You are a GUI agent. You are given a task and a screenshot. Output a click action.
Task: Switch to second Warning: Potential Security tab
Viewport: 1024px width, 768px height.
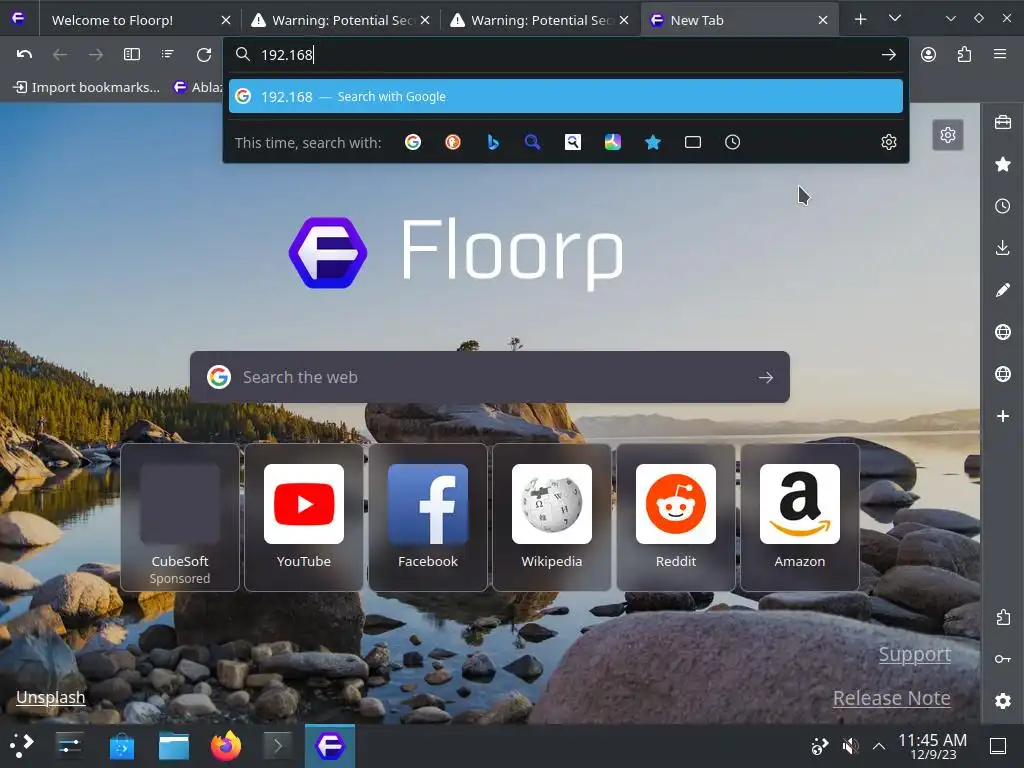click(x=541, y=20)
